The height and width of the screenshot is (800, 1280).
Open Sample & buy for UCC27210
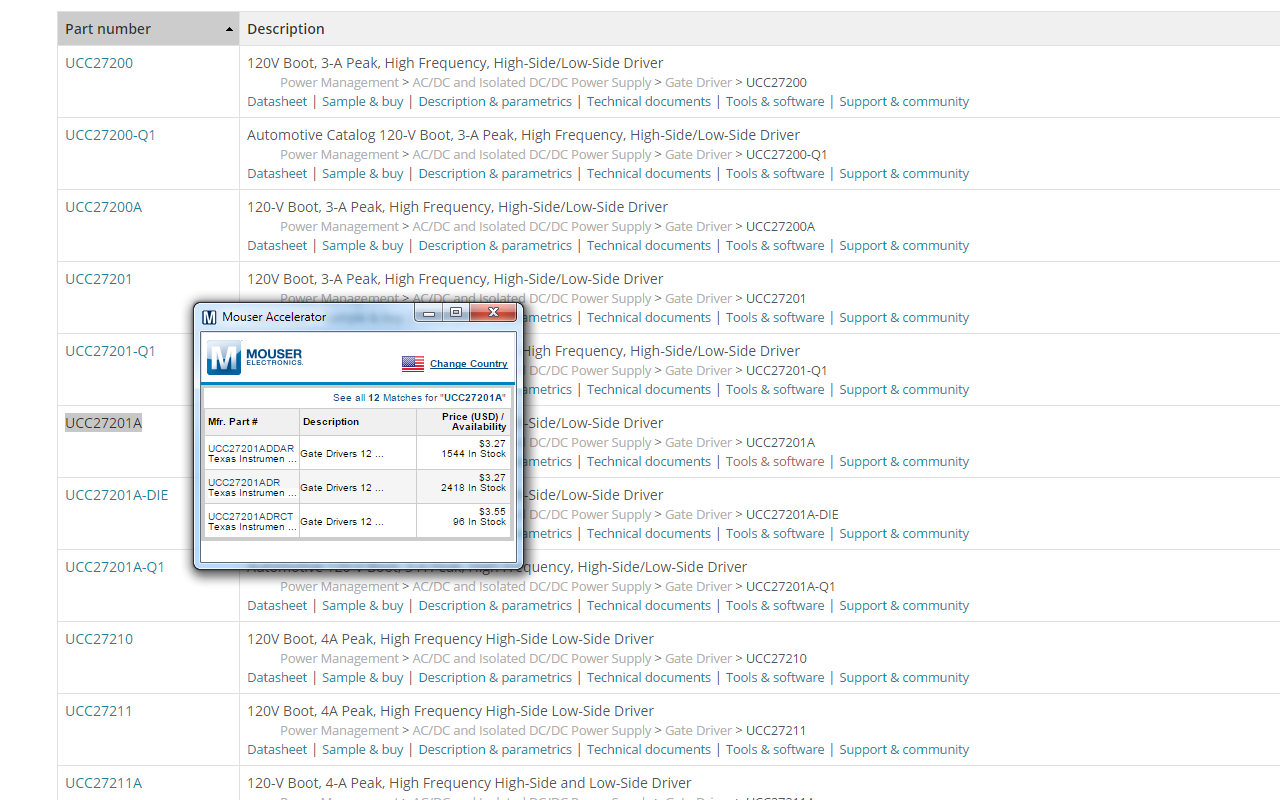coord(363,678)
